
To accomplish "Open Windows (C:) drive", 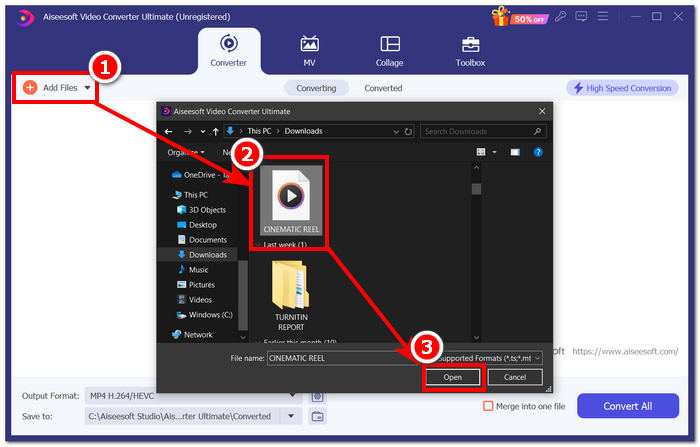I will [x=204, y=315].
